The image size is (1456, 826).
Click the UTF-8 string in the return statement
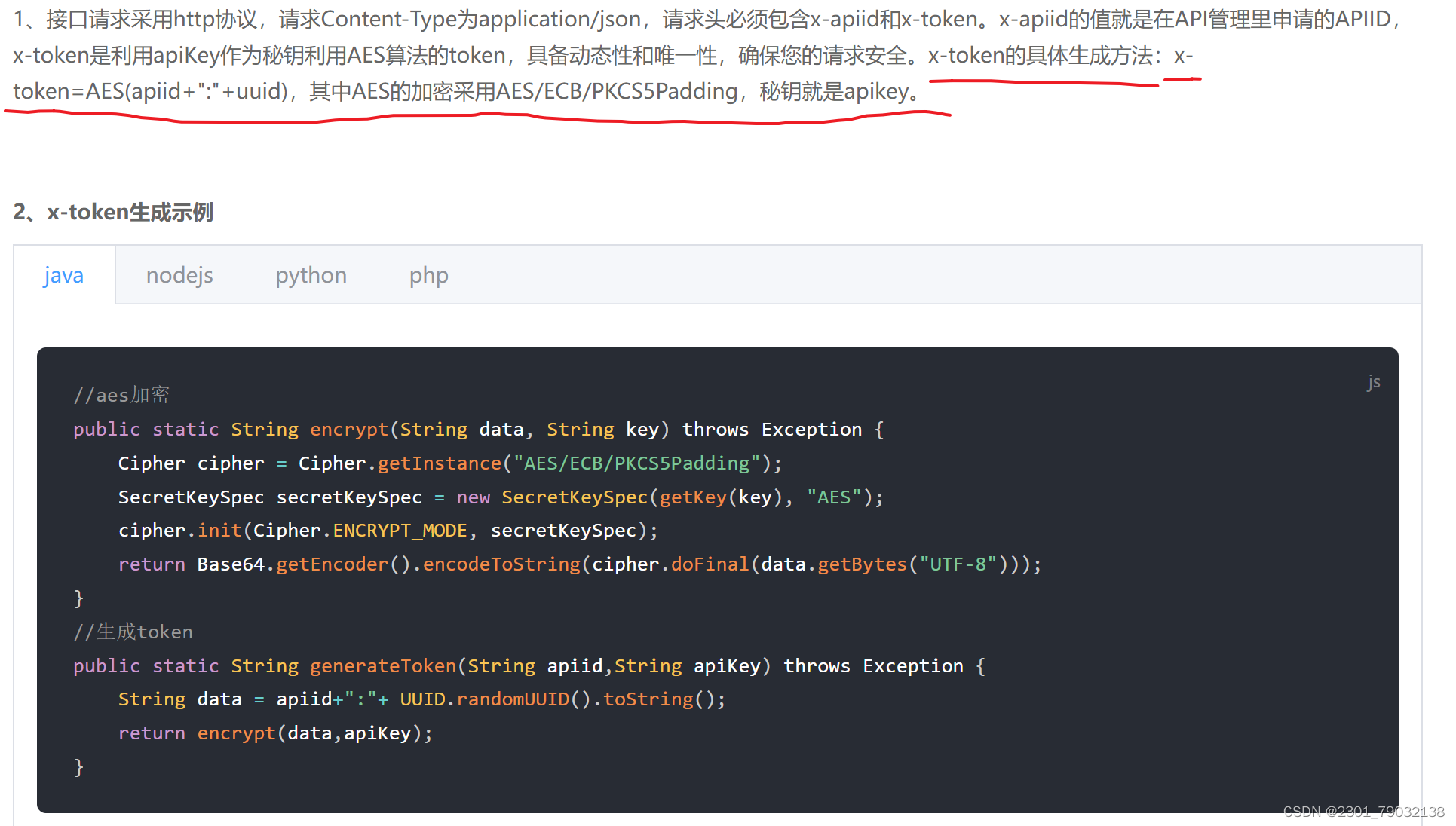[955, 564]
